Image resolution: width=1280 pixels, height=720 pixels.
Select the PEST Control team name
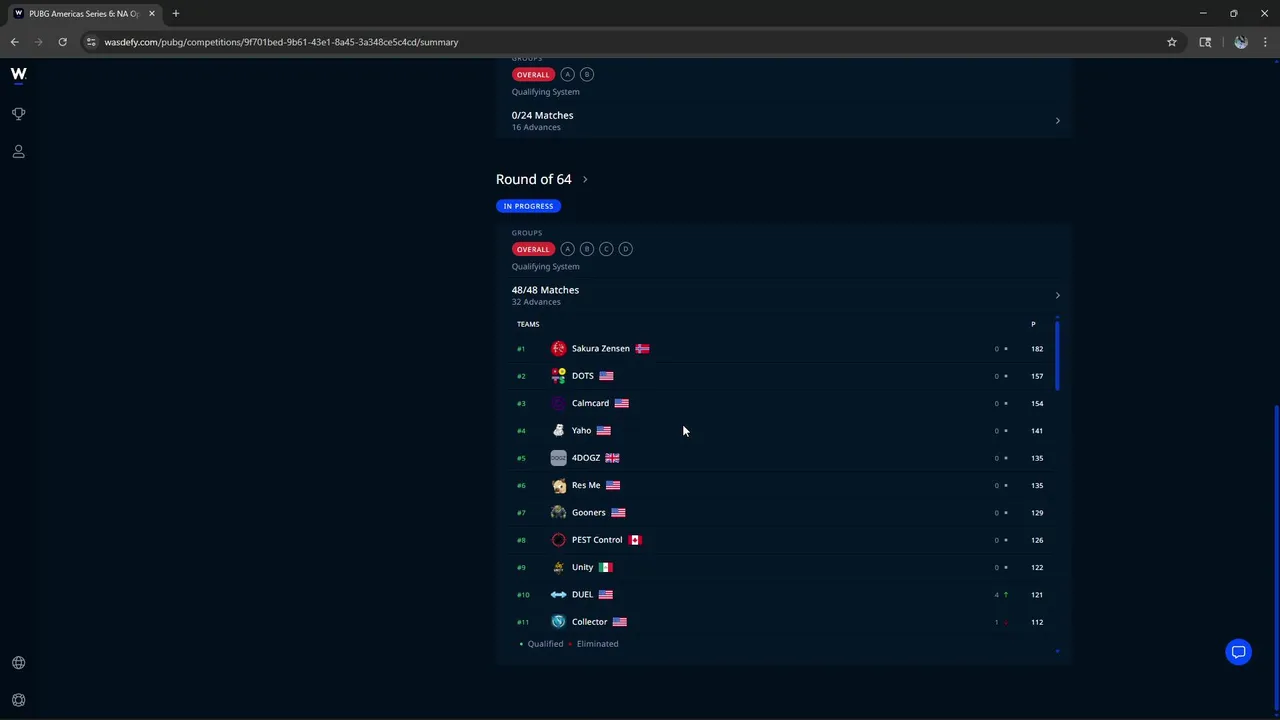pos(597,540)
